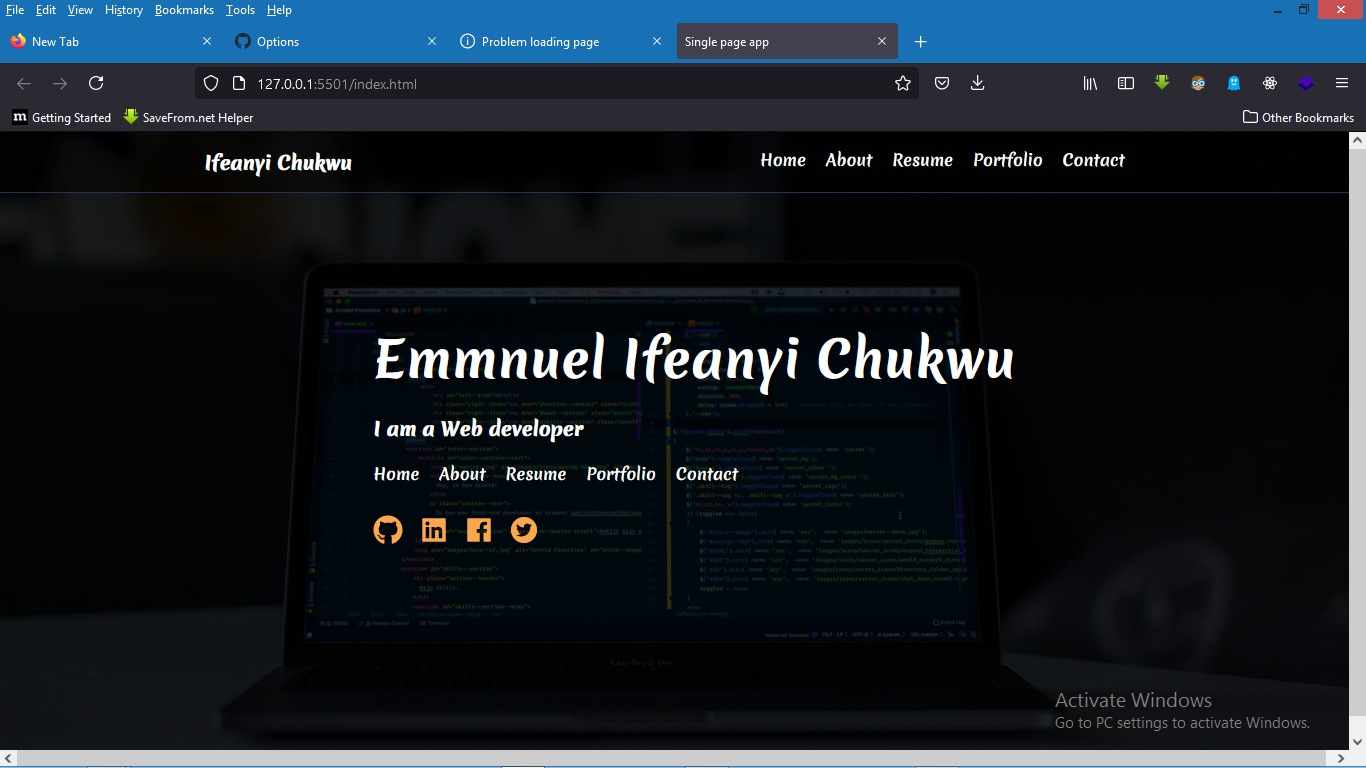Image resolution: width=1366 pixels, height=768 pixels.
Task: Save page to Pocket icon
Action: [942, 83]
